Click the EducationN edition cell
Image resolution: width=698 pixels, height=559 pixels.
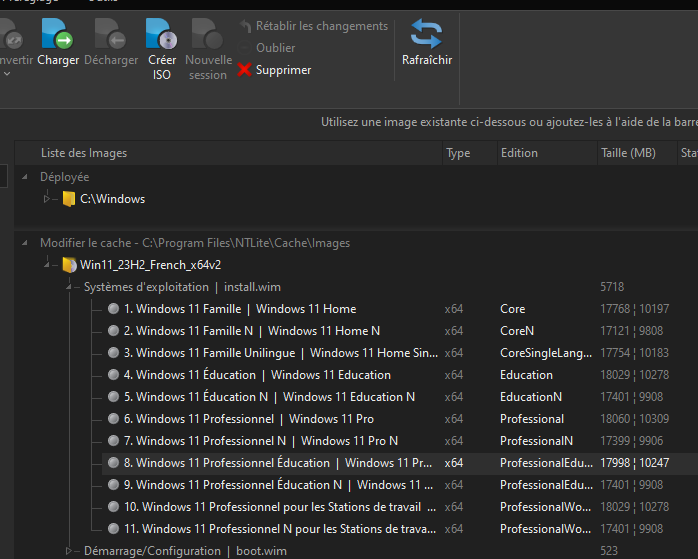tap(531, 397)
